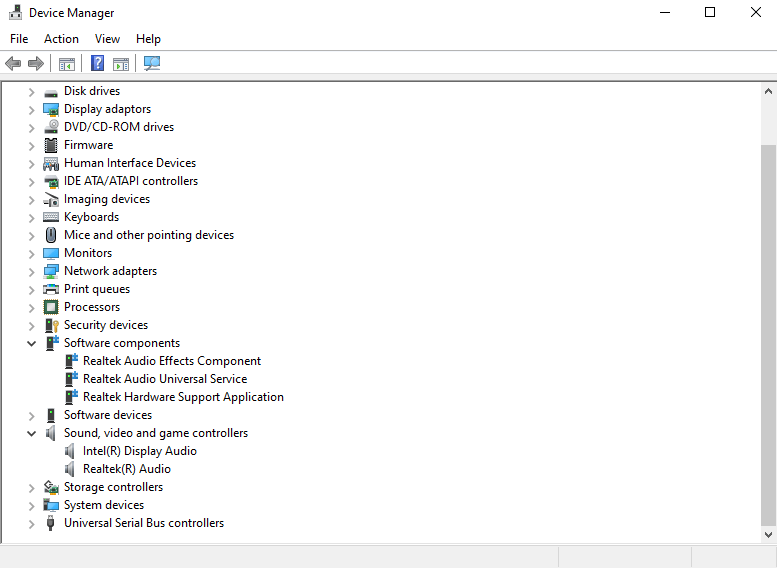Click the Processors chip icon
The width and height of the screenshot is (777, 568).
tap(51, 307)
